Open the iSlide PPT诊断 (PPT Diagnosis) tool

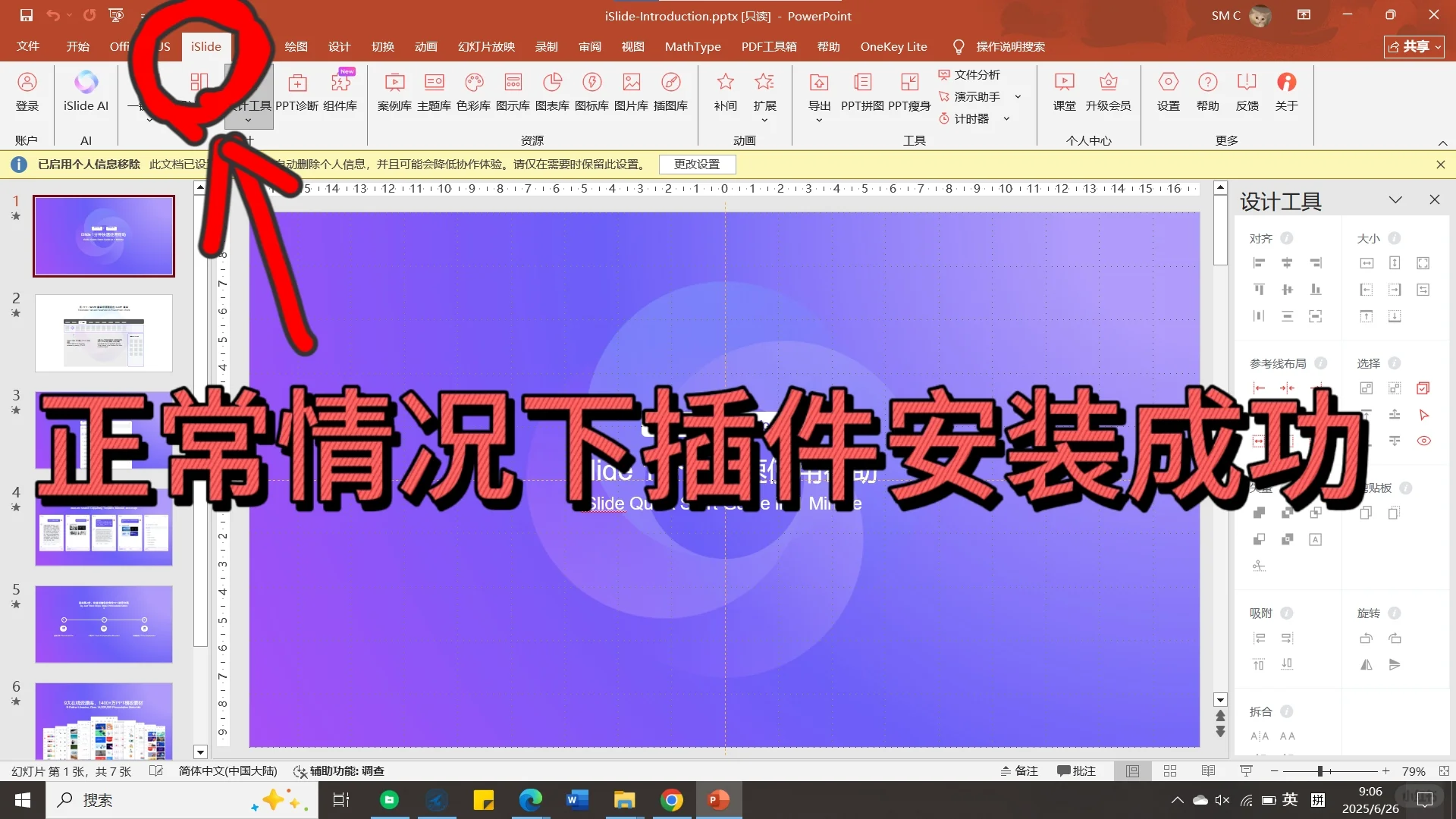coord(297,91)
